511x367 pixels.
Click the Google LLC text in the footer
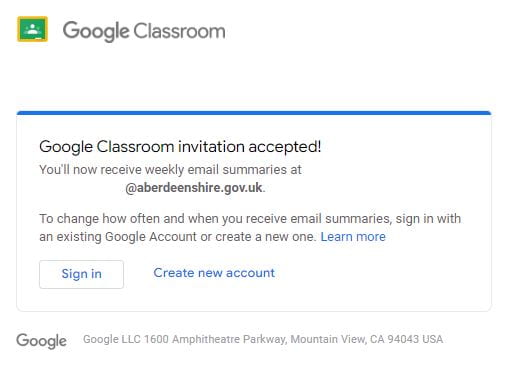(112, 339)
